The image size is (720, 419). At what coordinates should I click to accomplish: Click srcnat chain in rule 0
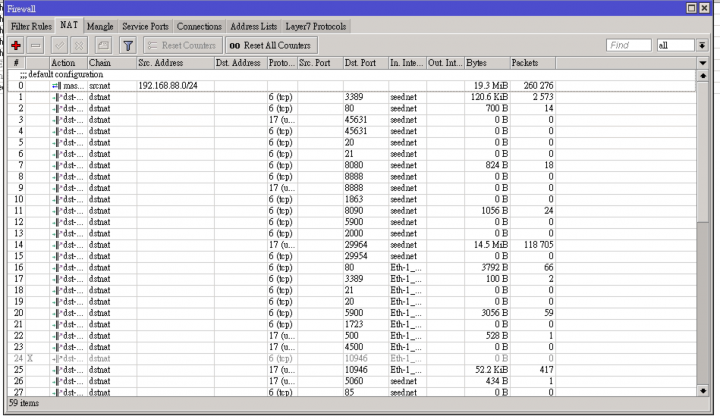coord(100,86)
